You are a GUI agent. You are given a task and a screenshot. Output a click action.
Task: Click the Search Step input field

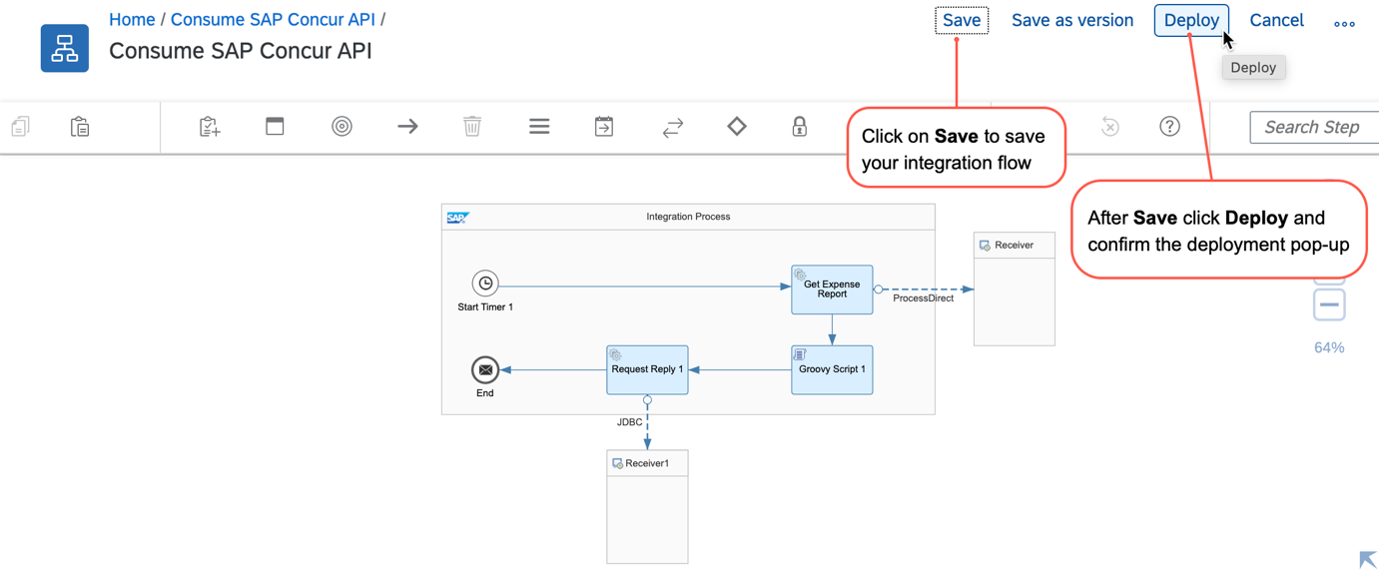pyautogui.click(x=1314, y=127)
